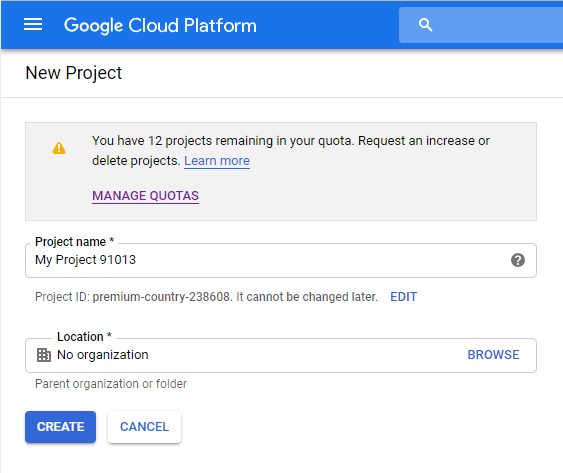Click the Project name text field

pos(281,260)
